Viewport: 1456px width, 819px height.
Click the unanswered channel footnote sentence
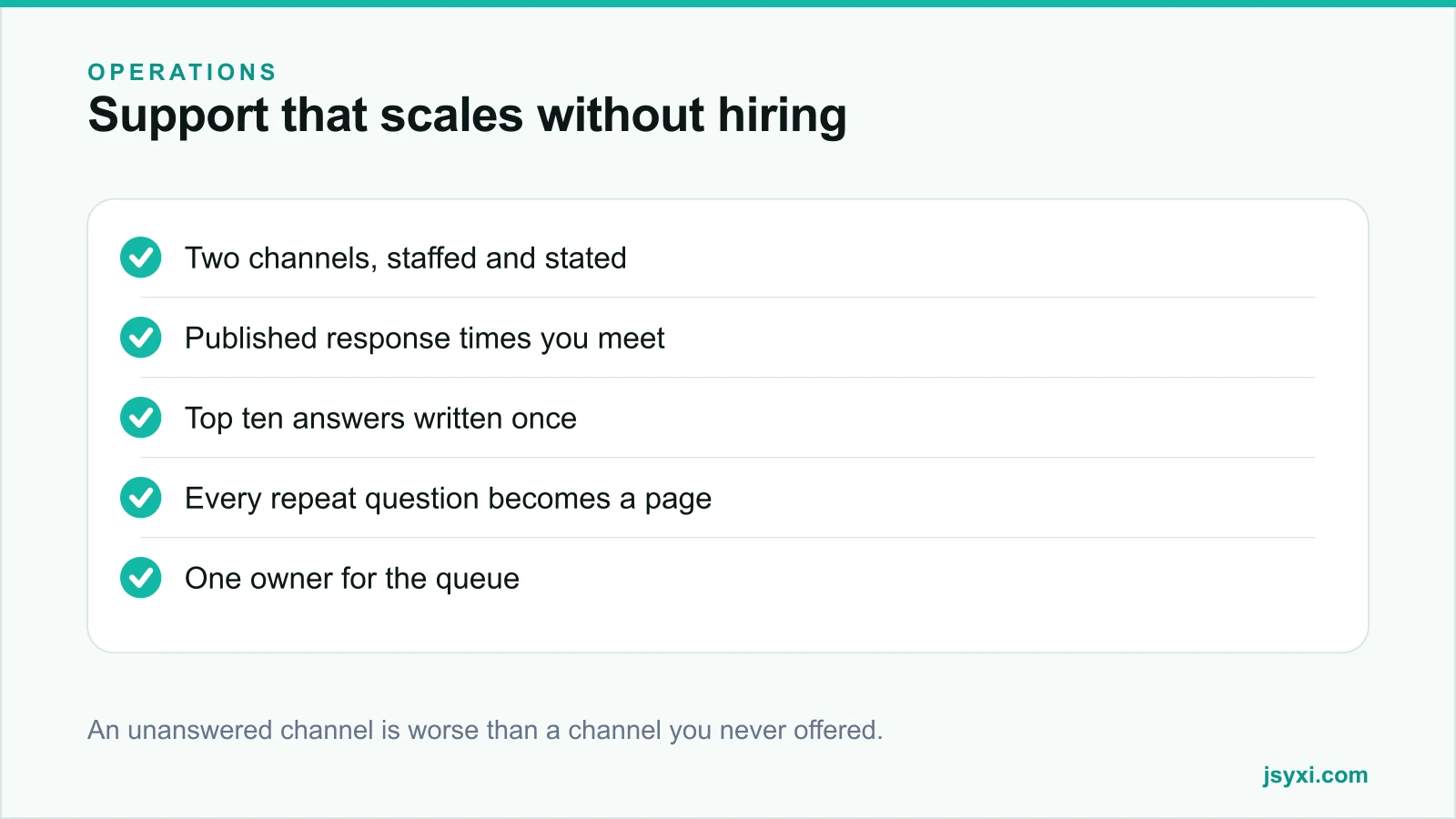[x=485, y=730]
